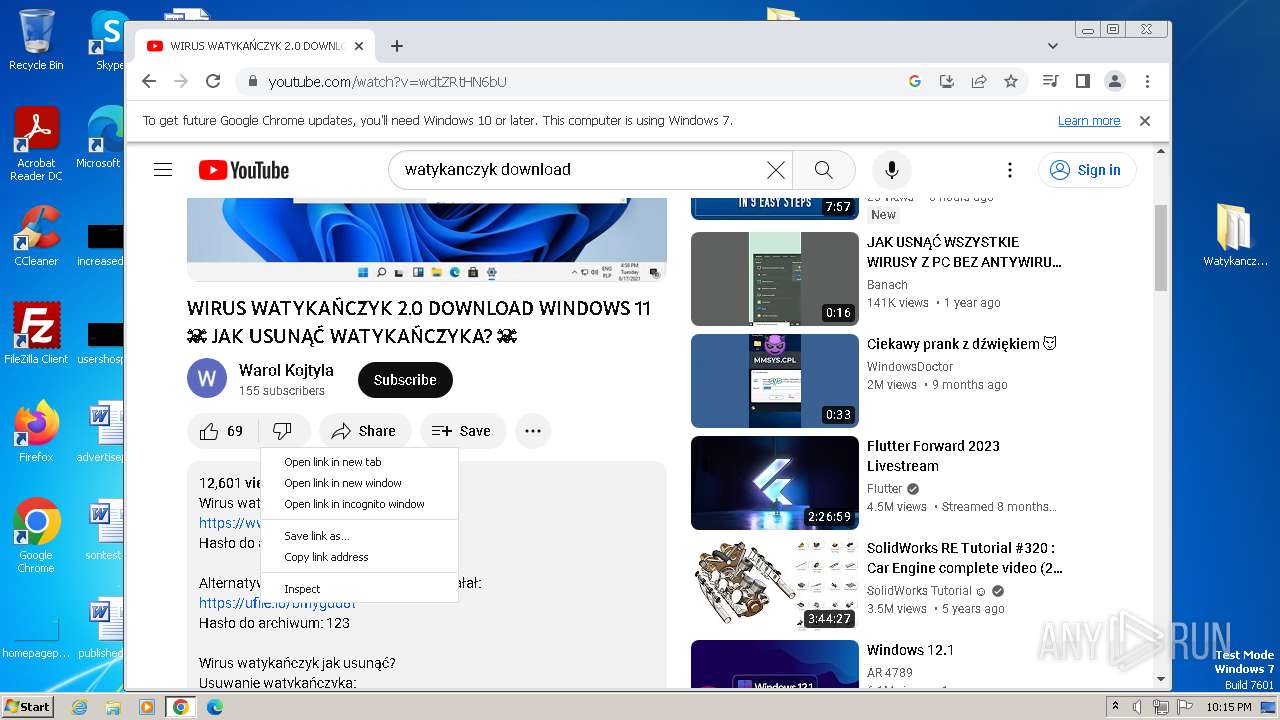The height and width of the screenshot is (720, 1280).
Task: Choose Copy link address
Action: [359, 557]
